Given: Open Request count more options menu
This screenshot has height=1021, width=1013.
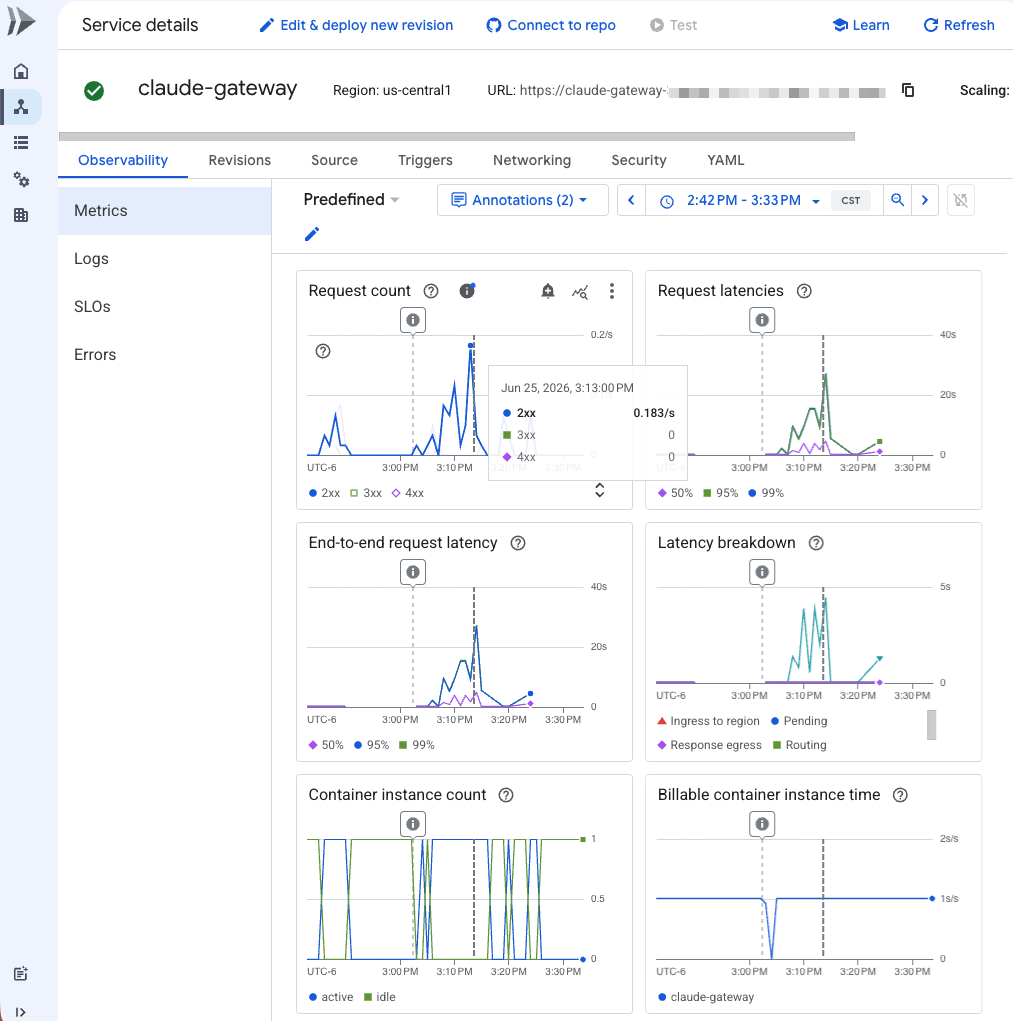Looking at the screenshot, I should (611, 291).
